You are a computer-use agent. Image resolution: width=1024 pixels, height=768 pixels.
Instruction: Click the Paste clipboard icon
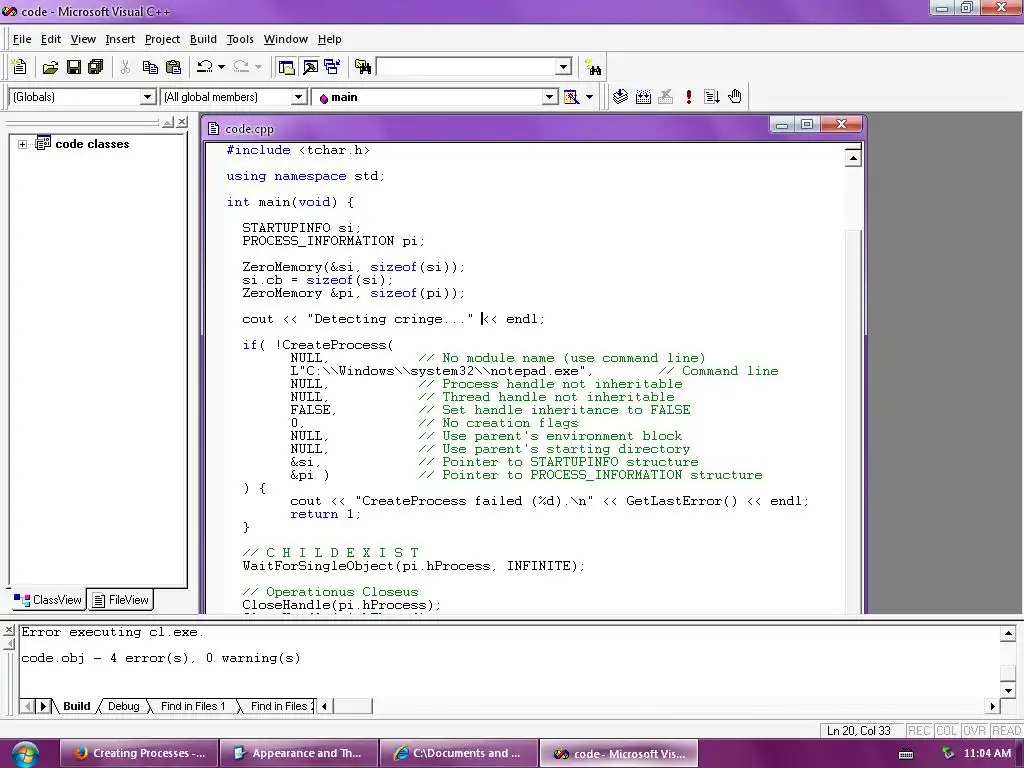[x=174, y=67]
